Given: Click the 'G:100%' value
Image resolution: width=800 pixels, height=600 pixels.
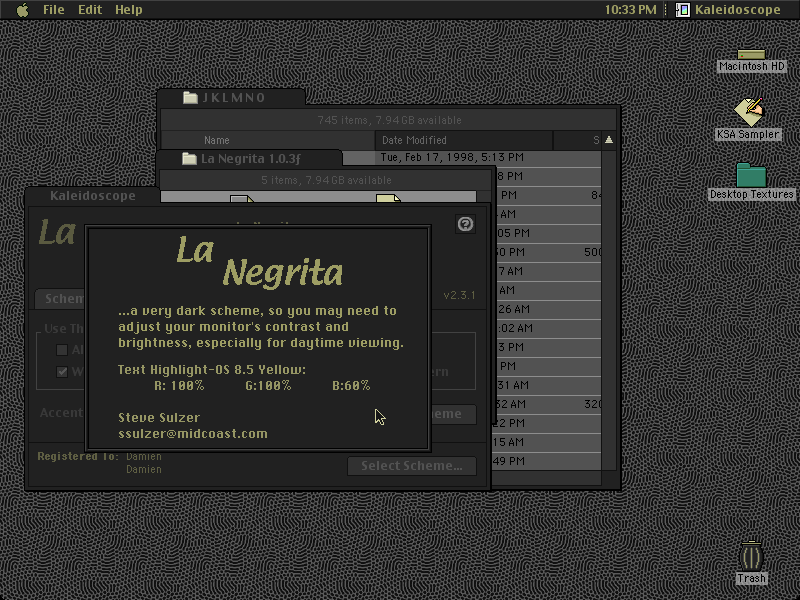Looking at the screenshot, I should point(268,386).
